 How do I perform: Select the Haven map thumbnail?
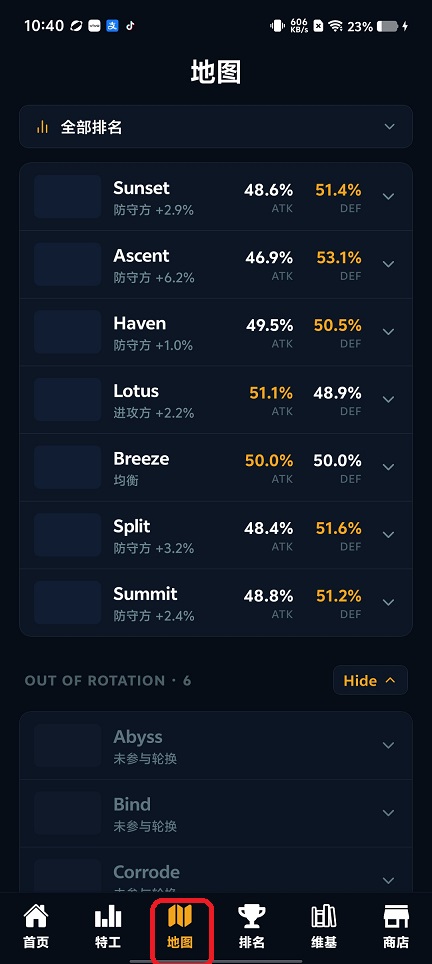click(x=68, y=332)
